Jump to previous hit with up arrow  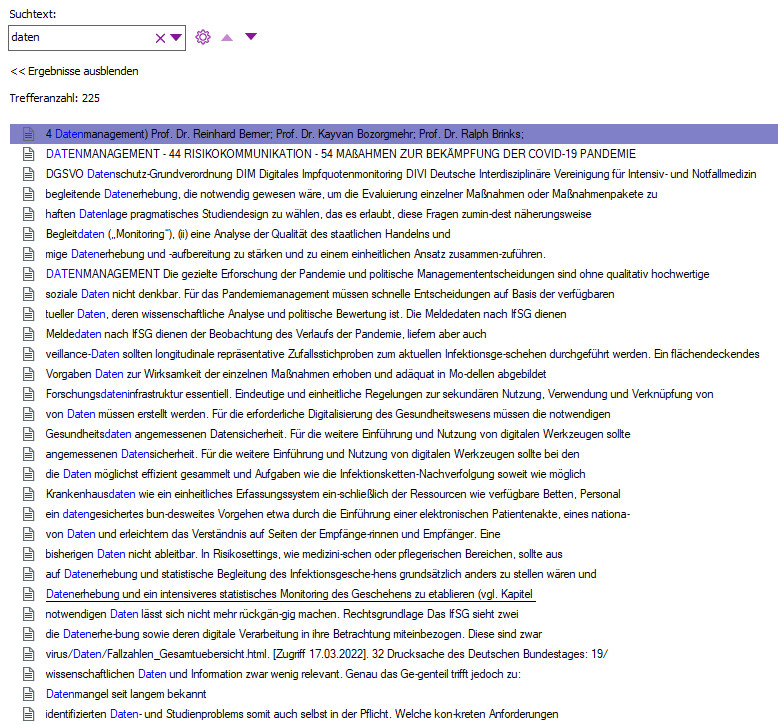pyautogui.click(x=227, y=37)
